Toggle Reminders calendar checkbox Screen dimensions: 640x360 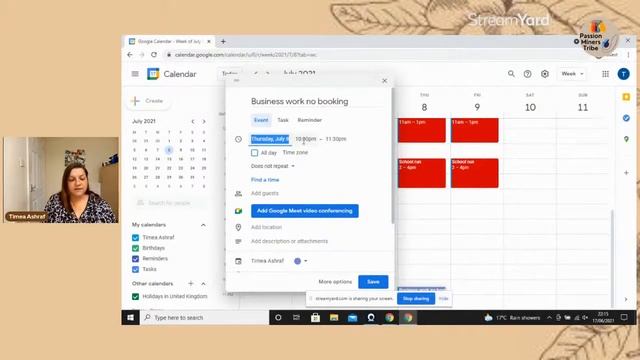(x=136, y=259)
